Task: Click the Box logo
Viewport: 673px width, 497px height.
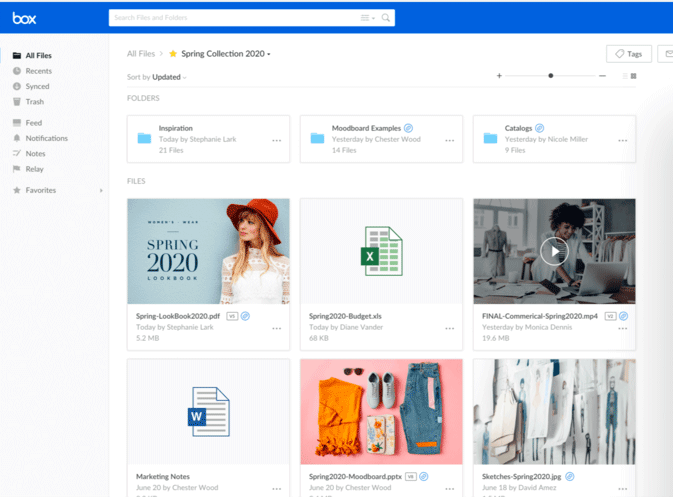Action: coord(24,18)
